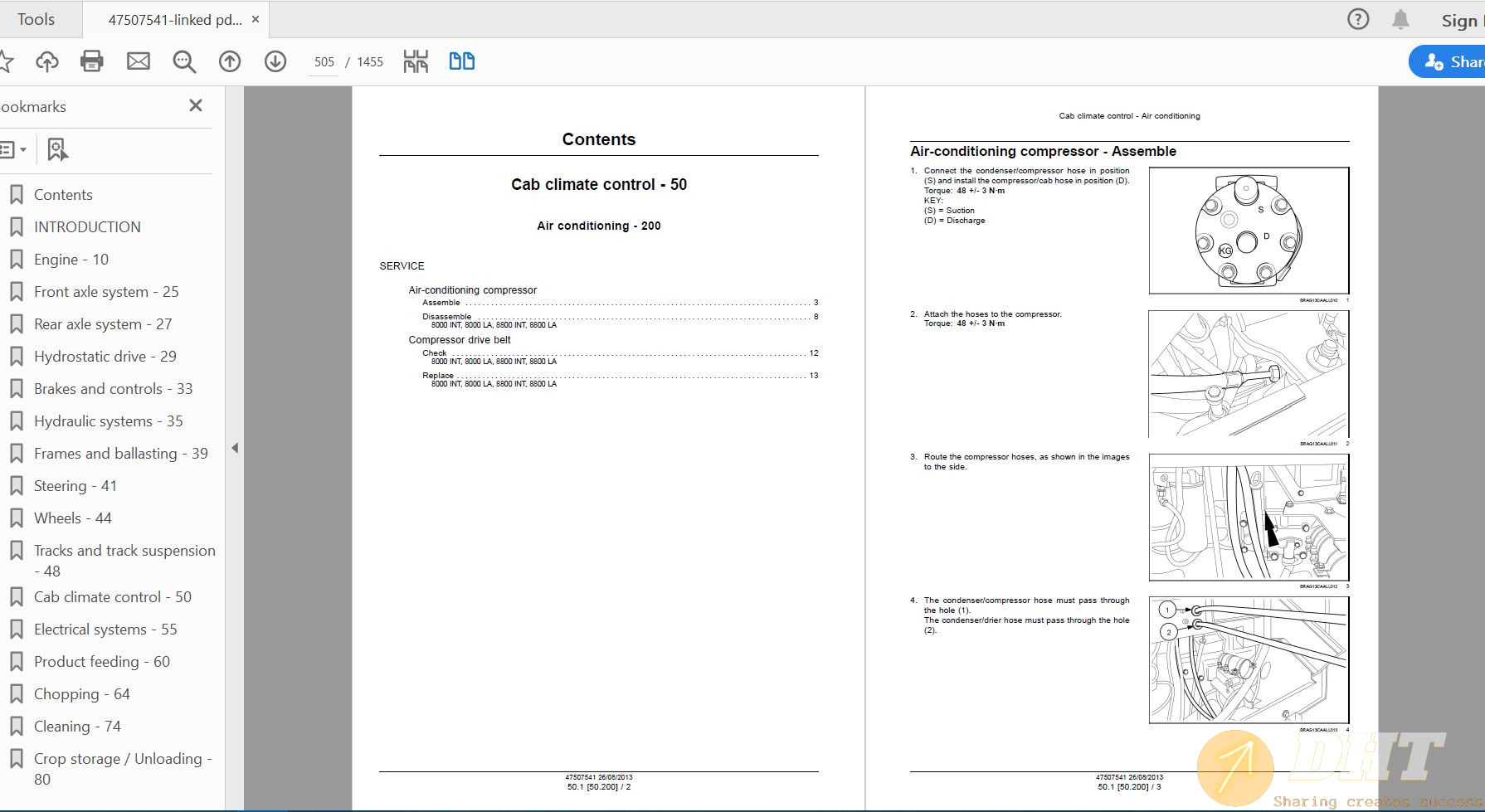Click the notifications bell icon
This screenshot has height=812, width=1485.
click(1400, 20)
